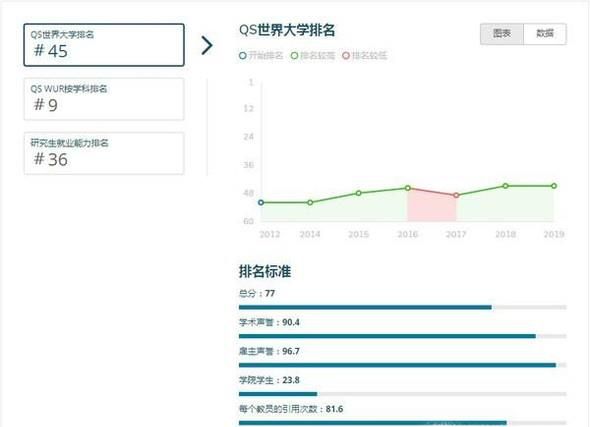Screen dimensions: 590x427
Task: Click the 学术声誉 90.4 score bar
Action: click(403, 336)
